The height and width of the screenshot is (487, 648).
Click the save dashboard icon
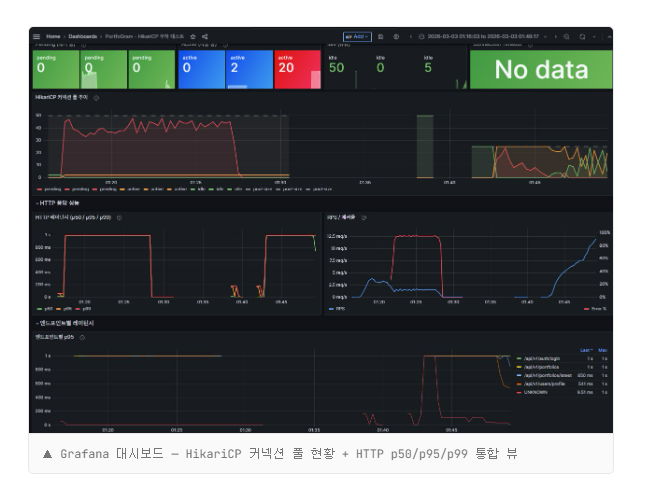click(x=381, y=37)
